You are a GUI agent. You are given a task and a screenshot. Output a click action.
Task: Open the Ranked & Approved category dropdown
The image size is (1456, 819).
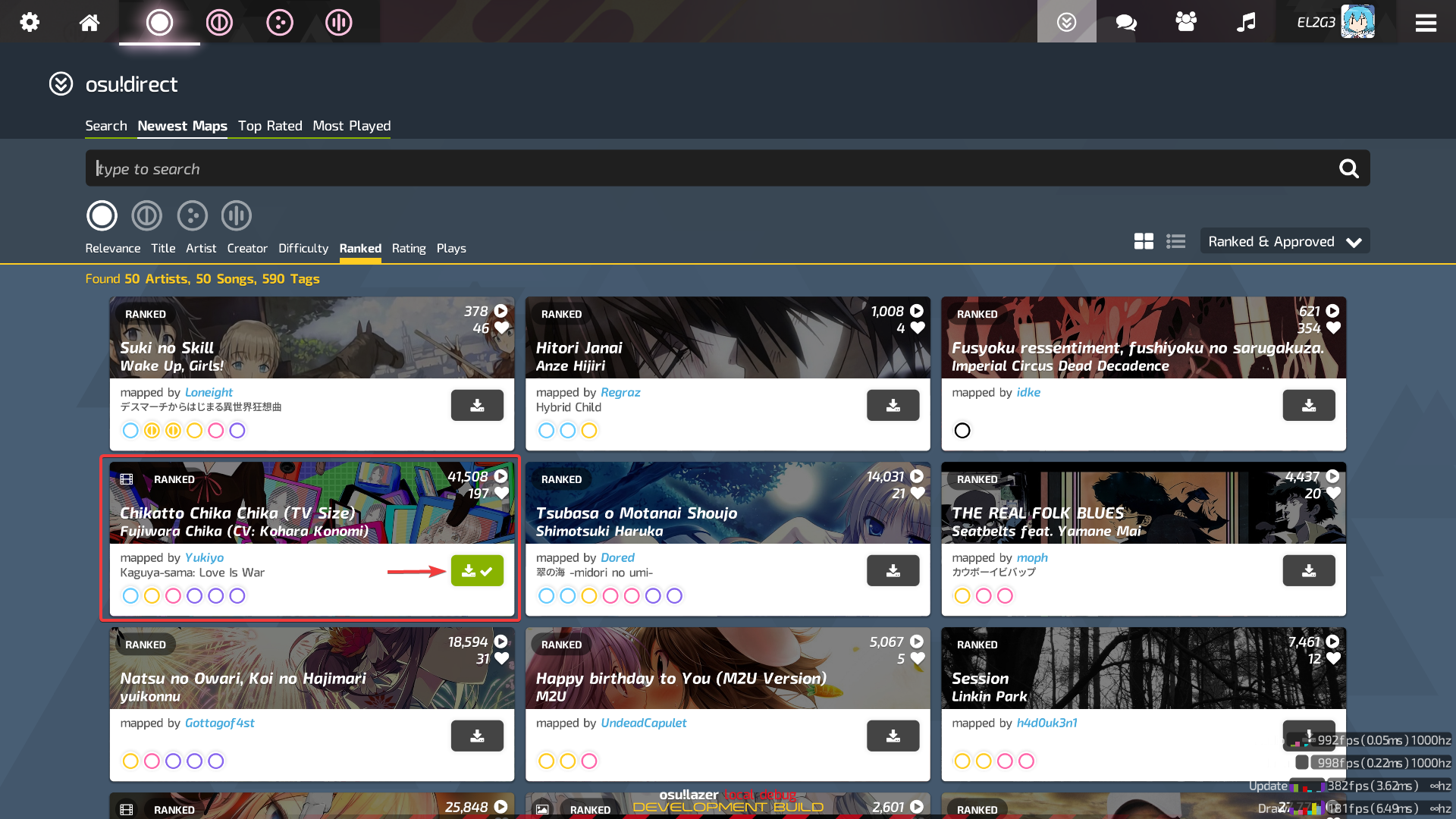(1284, 240)
